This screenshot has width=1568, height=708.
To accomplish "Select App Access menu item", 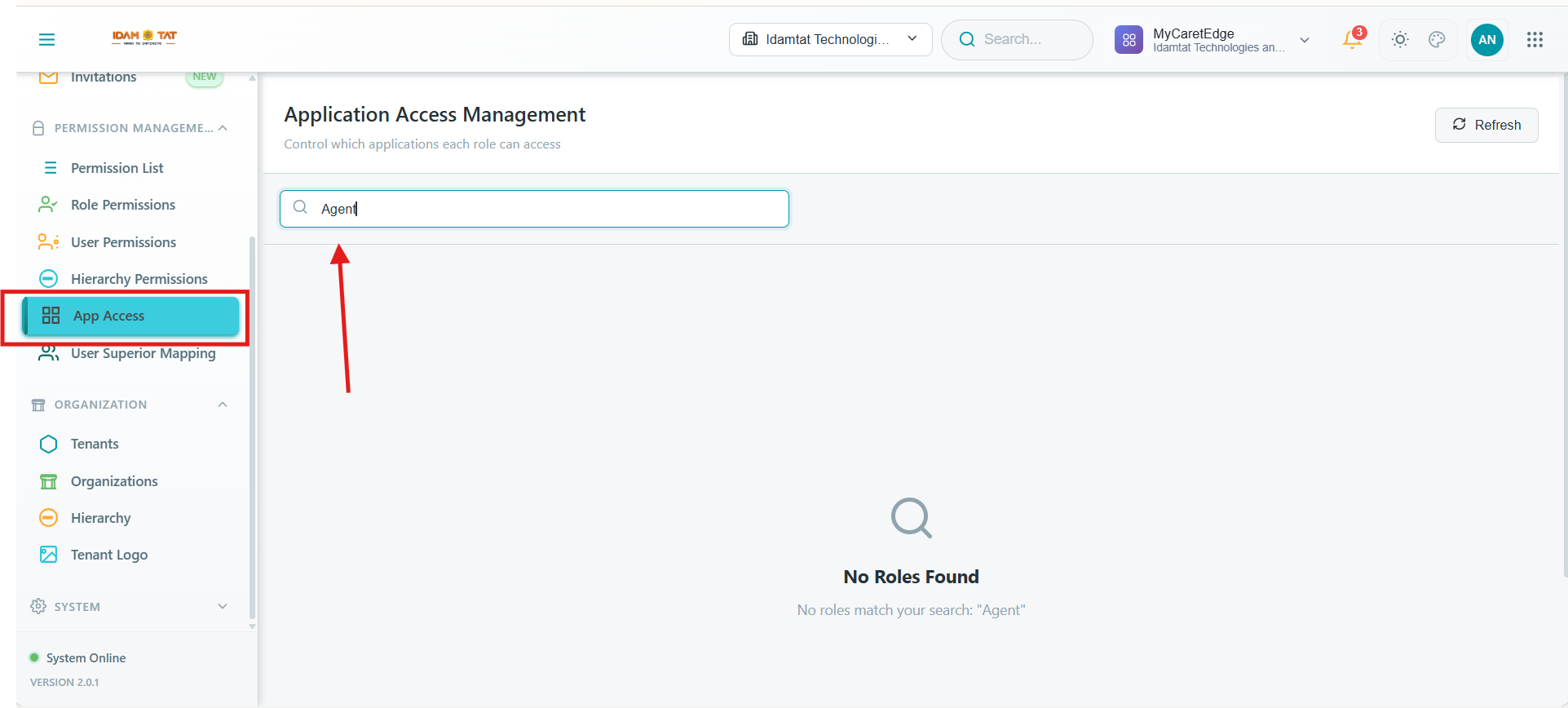I will pyautogui.click(x=130, y=316).
